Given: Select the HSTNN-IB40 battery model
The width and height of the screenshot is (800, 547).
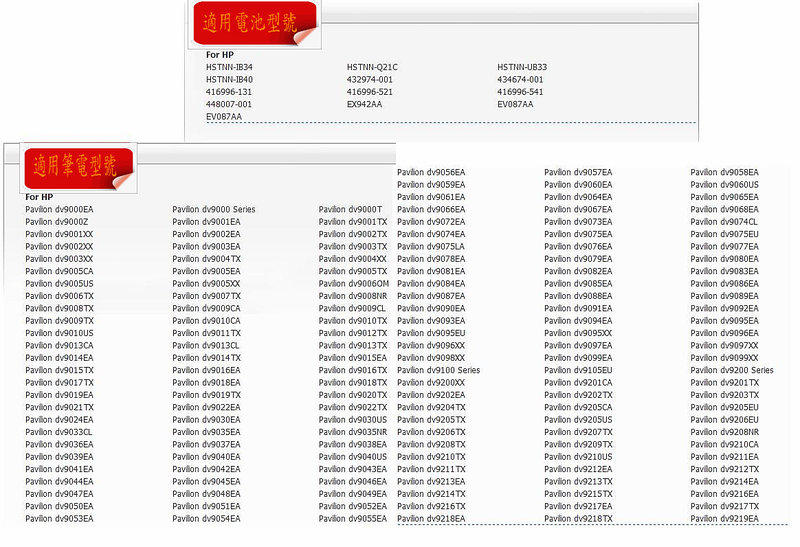Looking at the screenshot, I should [229, 80].
